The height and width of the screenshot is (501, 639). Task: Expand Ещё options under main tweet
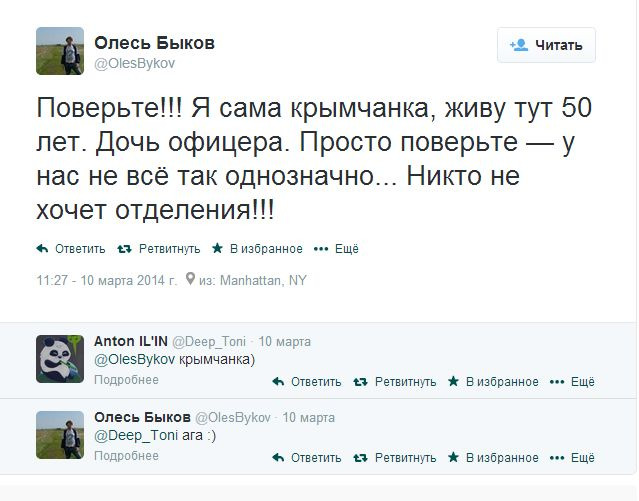(x=321, y=249)
